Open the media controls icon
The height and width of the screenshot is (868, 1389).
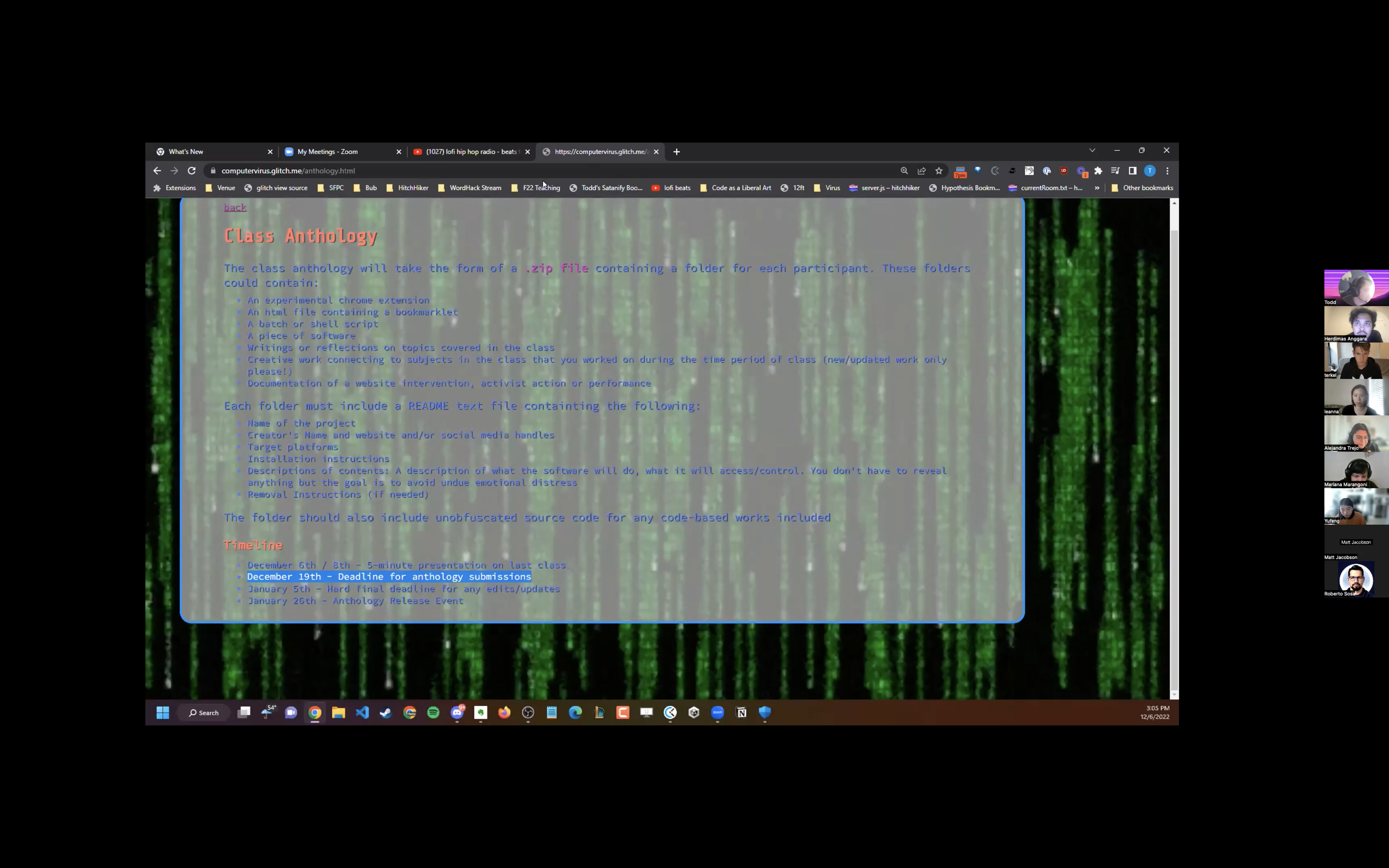(1115, 170)
